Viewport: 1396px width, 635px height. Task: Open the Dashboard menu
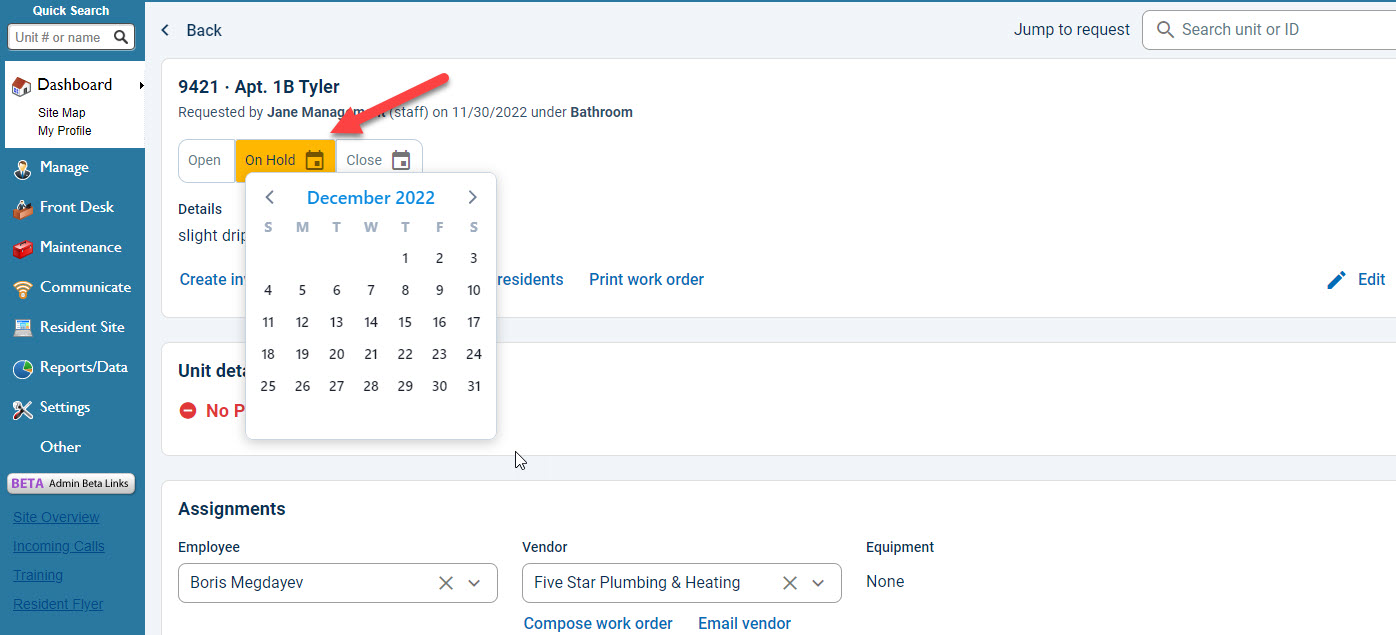(75, 85)
